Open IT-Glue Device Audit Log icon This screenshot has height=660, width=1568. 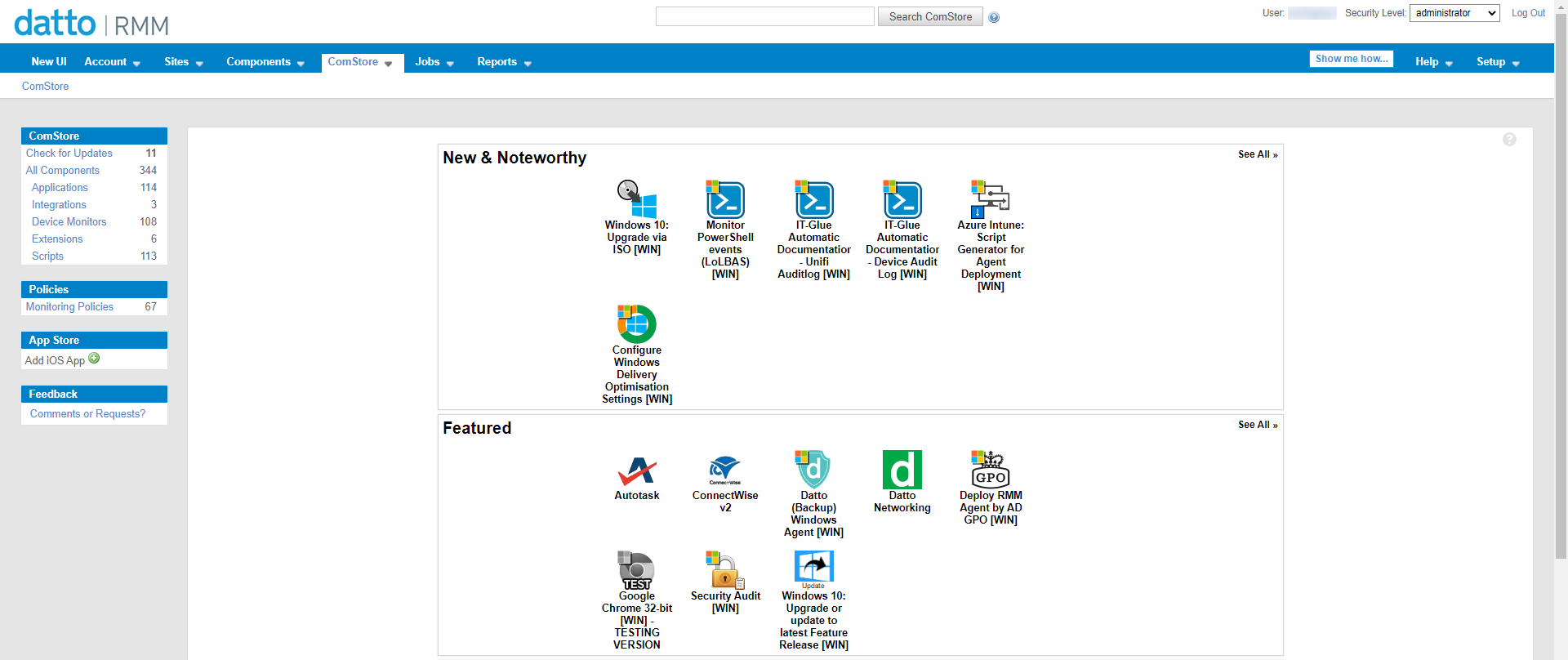[902, 198]
